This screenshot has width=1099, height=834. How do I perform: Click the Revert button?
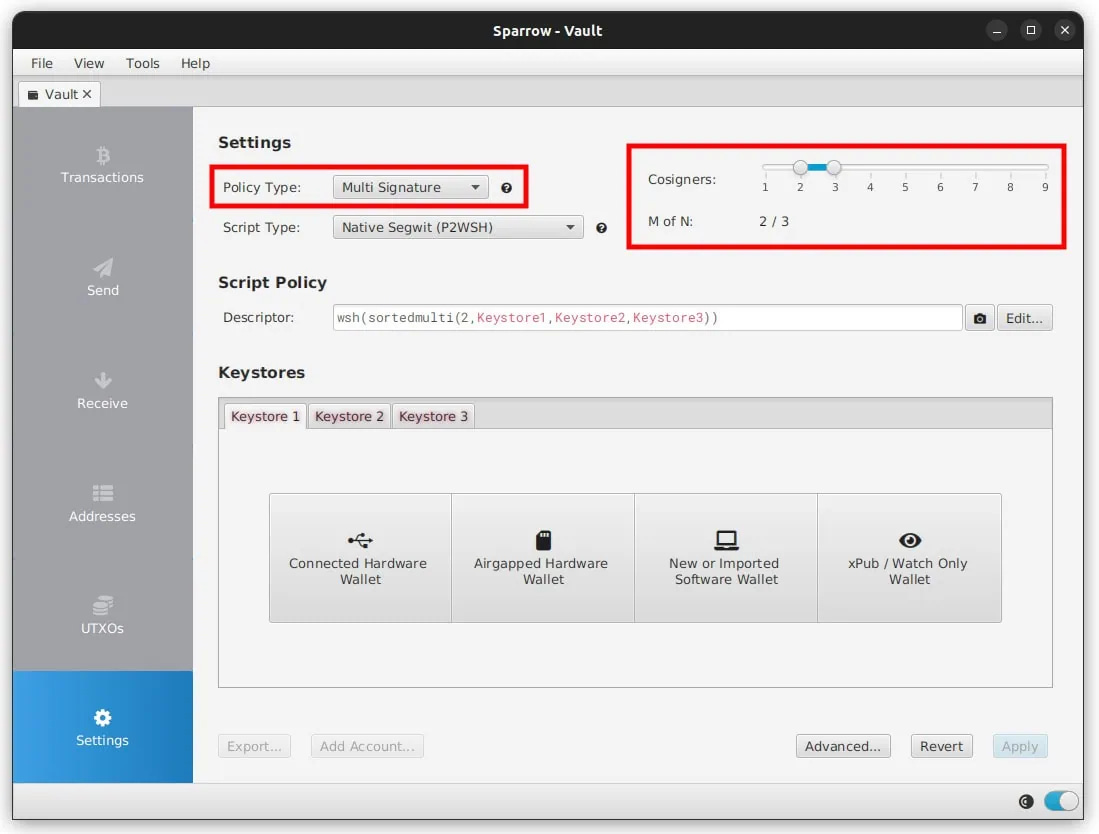(x=941, y=746)
